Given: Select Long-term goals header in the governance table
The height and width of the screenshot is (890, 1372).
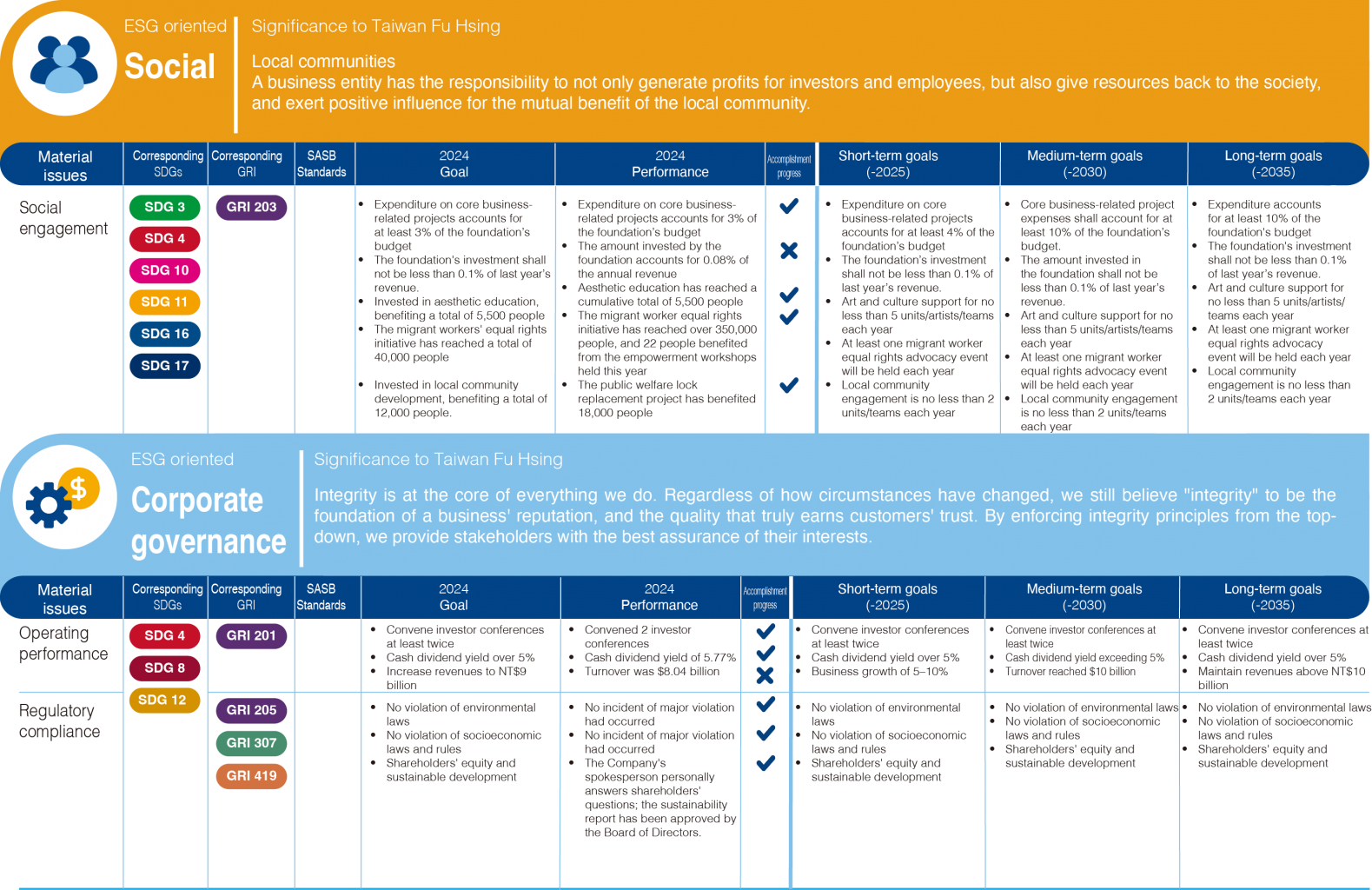Looking at the screenshot, I should (1272, 597).
